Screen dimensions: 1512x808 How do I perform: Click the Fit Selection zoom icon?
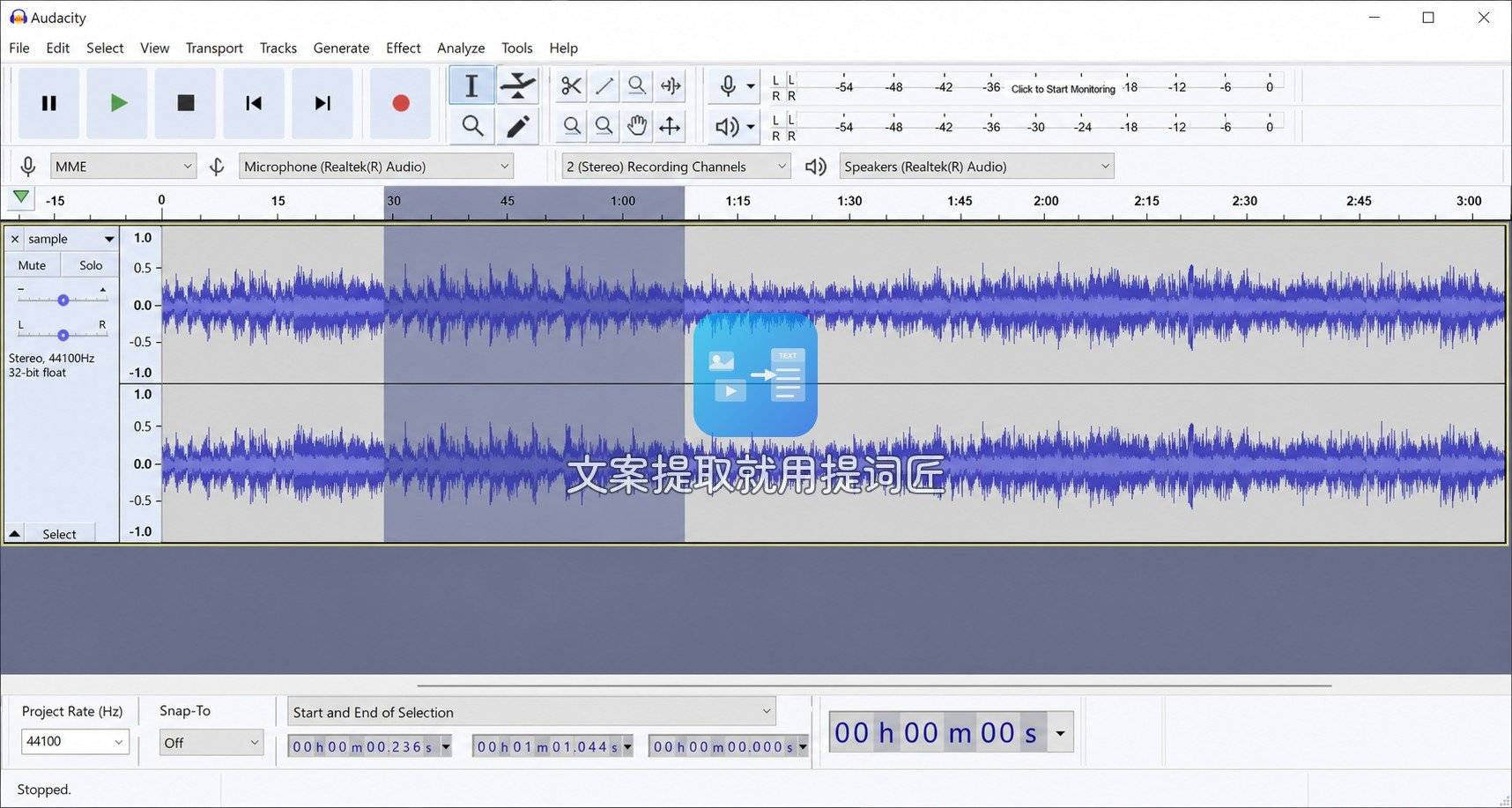(637, 85)
